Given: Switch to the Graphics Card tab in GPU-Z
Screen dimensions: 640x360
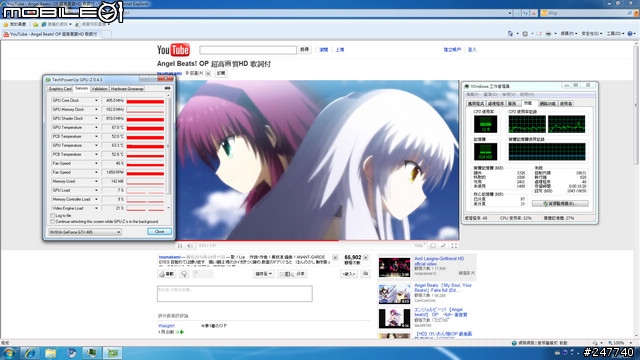Looking at the screenshot, I should pyautogui.click(x=60, y=89).
